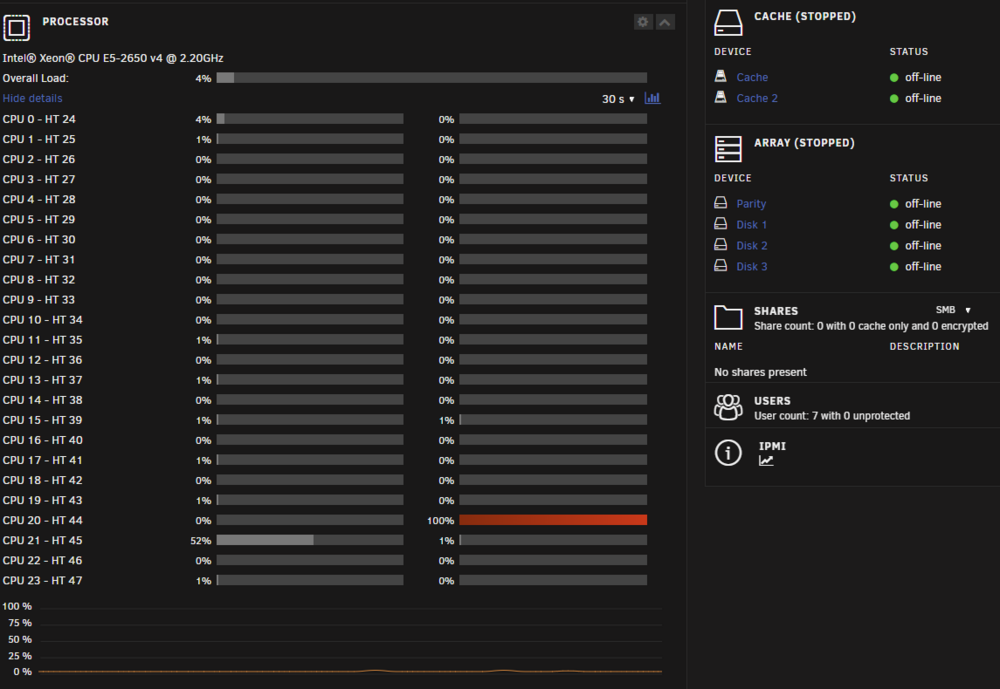Click the CPU 21 load bar
The height and width of the screenshot is (689, 1000).
tap(310, 540)
